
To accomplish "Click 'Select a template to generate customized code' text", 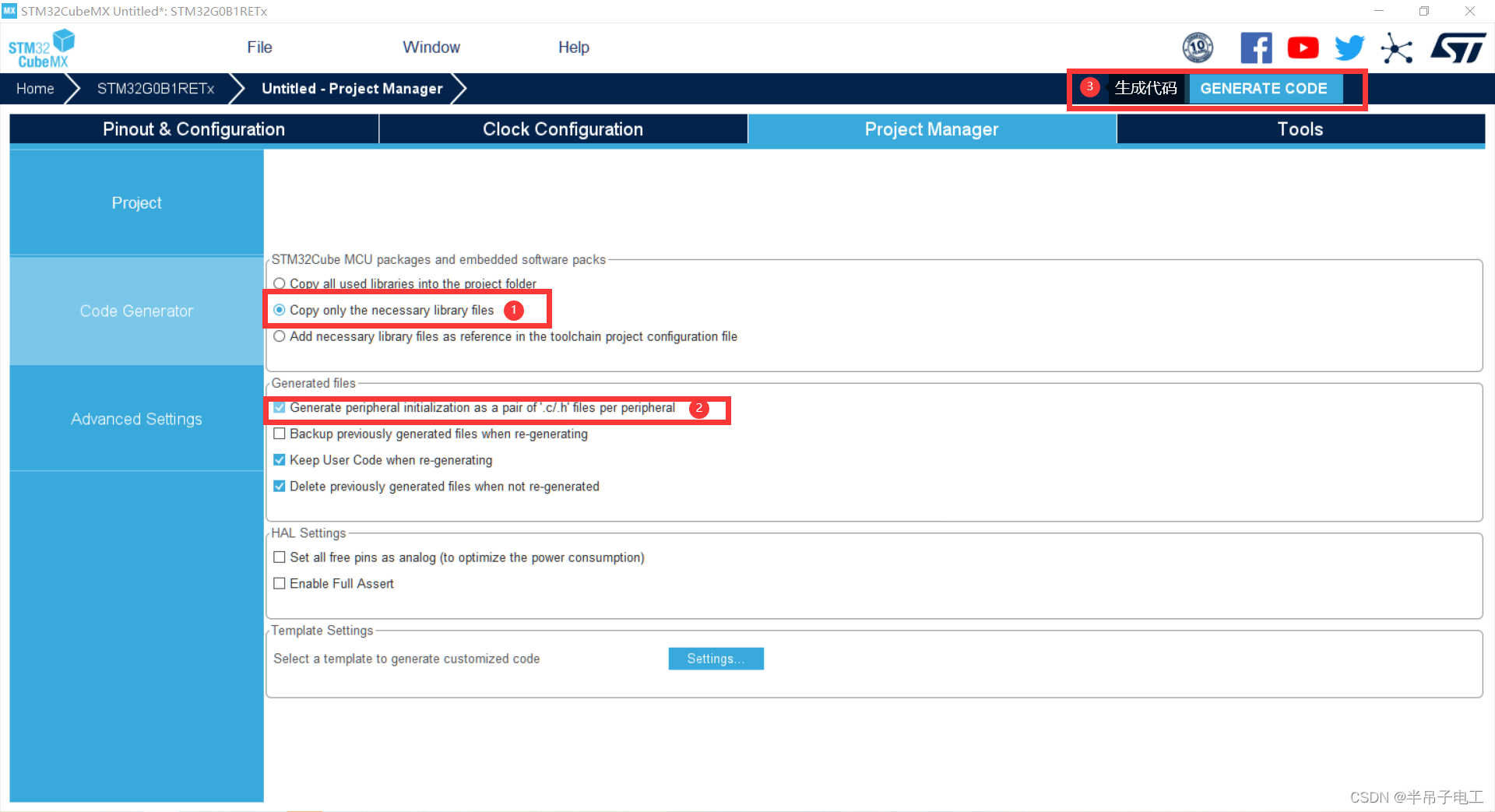I will click(406, 659).
